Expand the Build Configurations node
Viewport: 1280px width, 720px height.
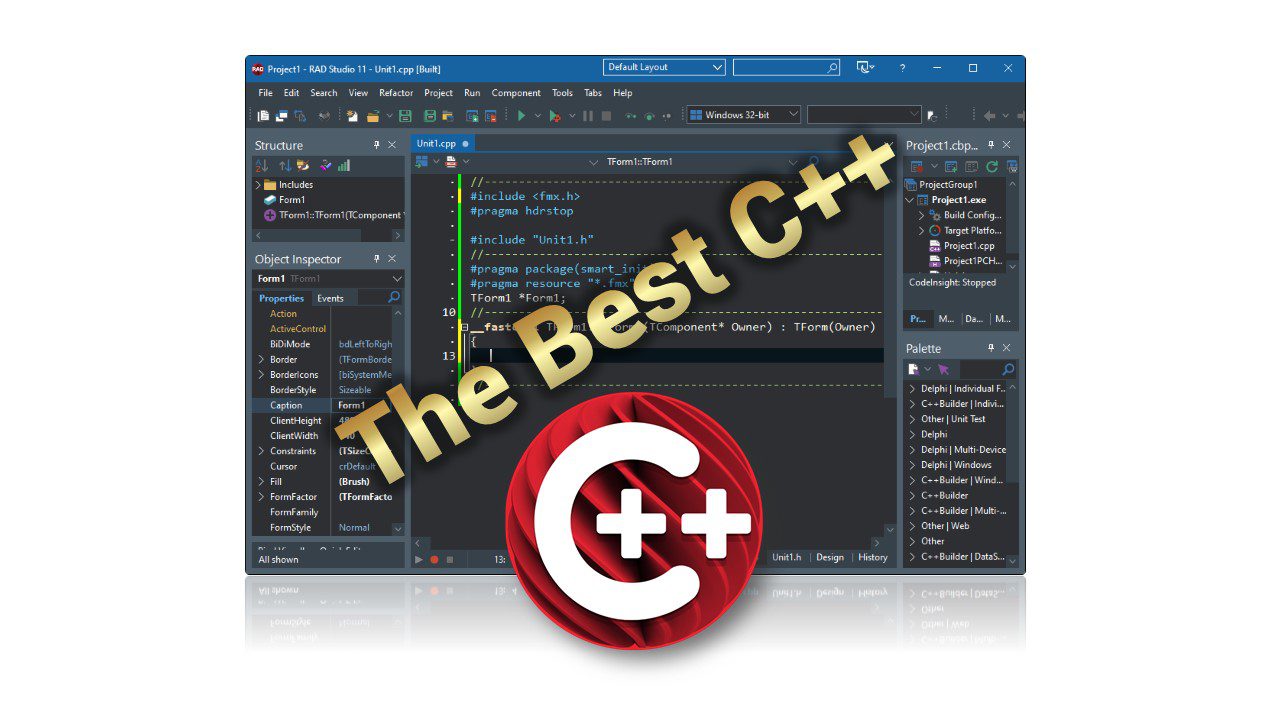pos(921,215)
